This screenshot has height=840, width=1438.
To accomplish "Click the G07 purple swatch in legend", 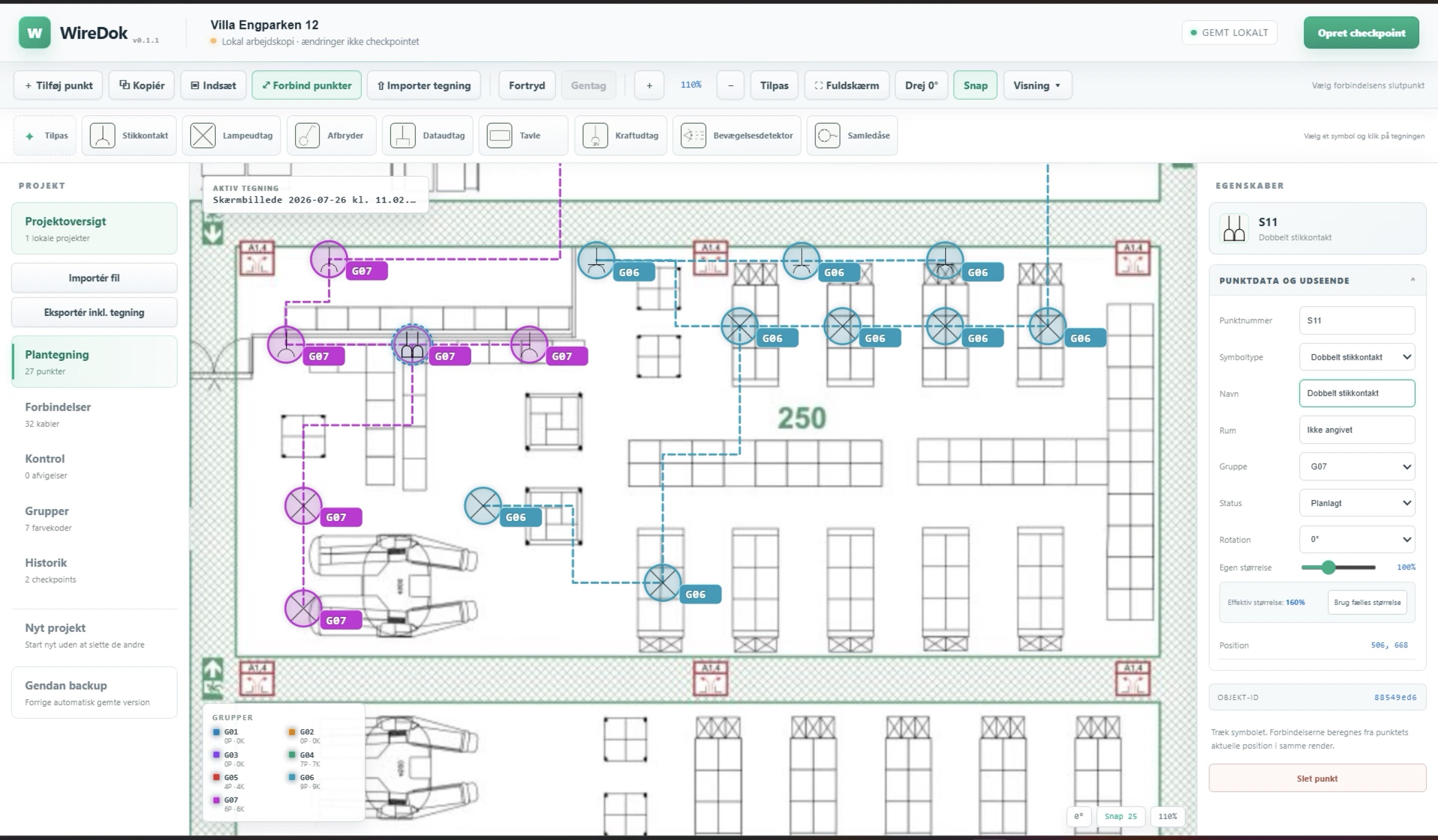I will pyautogui.click(x=216, y=800).
